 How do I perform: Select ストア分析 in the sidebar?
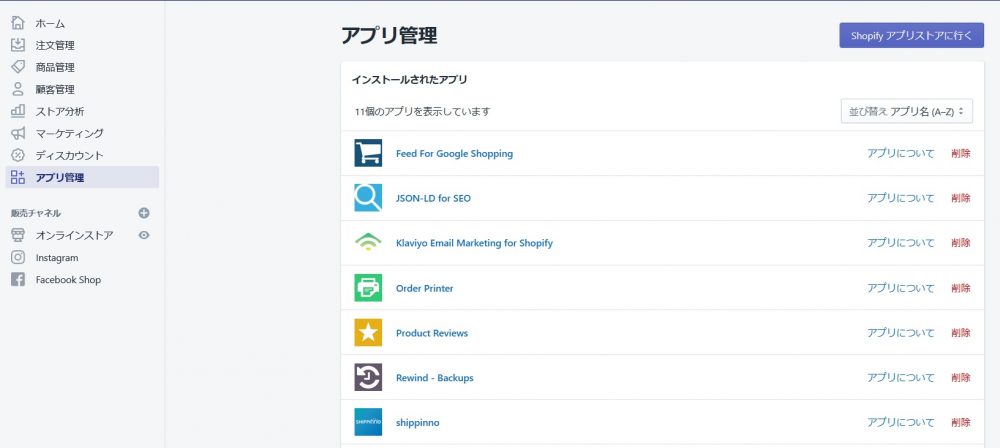point(60,111)
